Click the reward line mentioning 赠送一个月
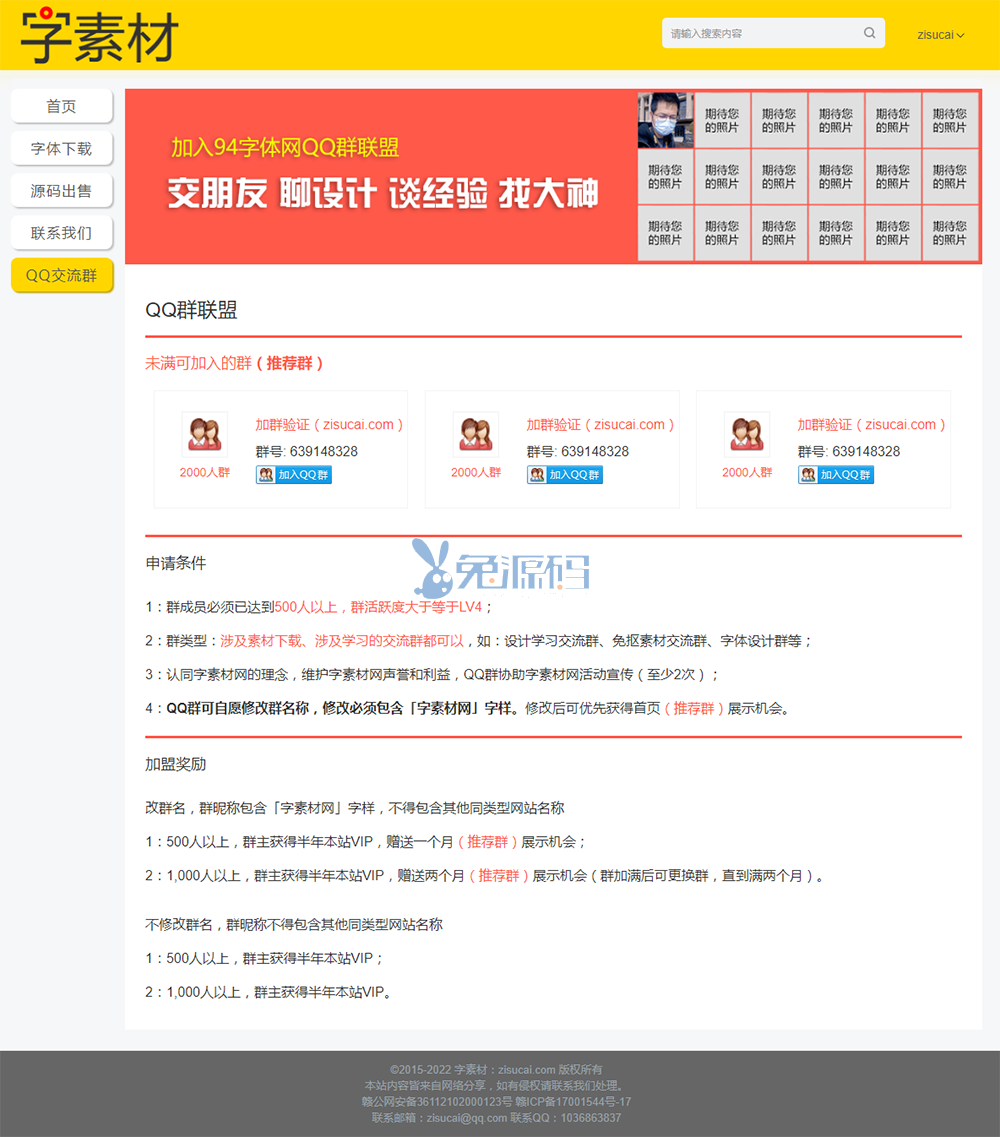 point(365,842)
